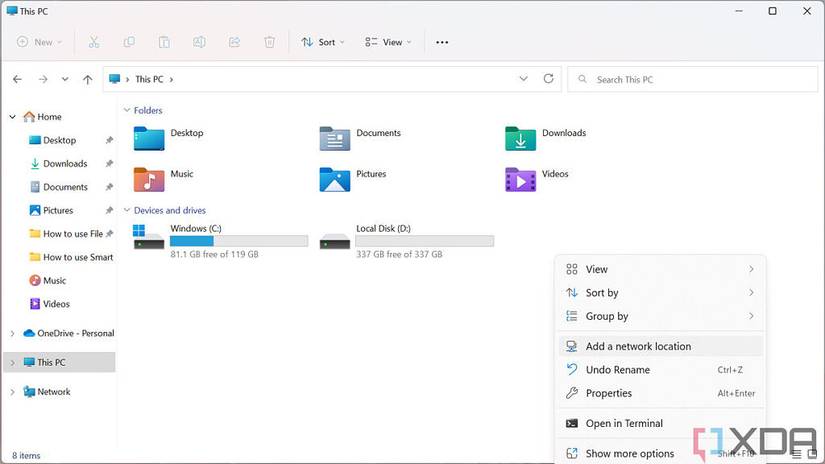Click '81.1 GB free of 119 GB' text

pyautogui.click(x=214, y=254)
